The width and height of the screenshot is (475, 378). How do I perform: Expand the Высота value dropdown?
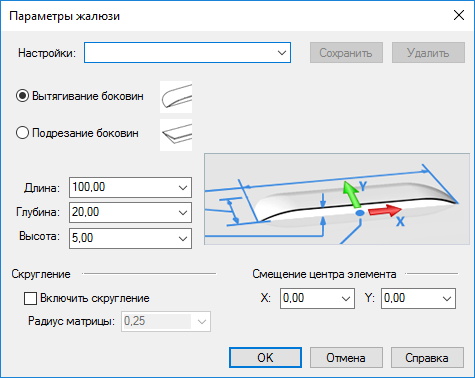[x=183, y=238]
